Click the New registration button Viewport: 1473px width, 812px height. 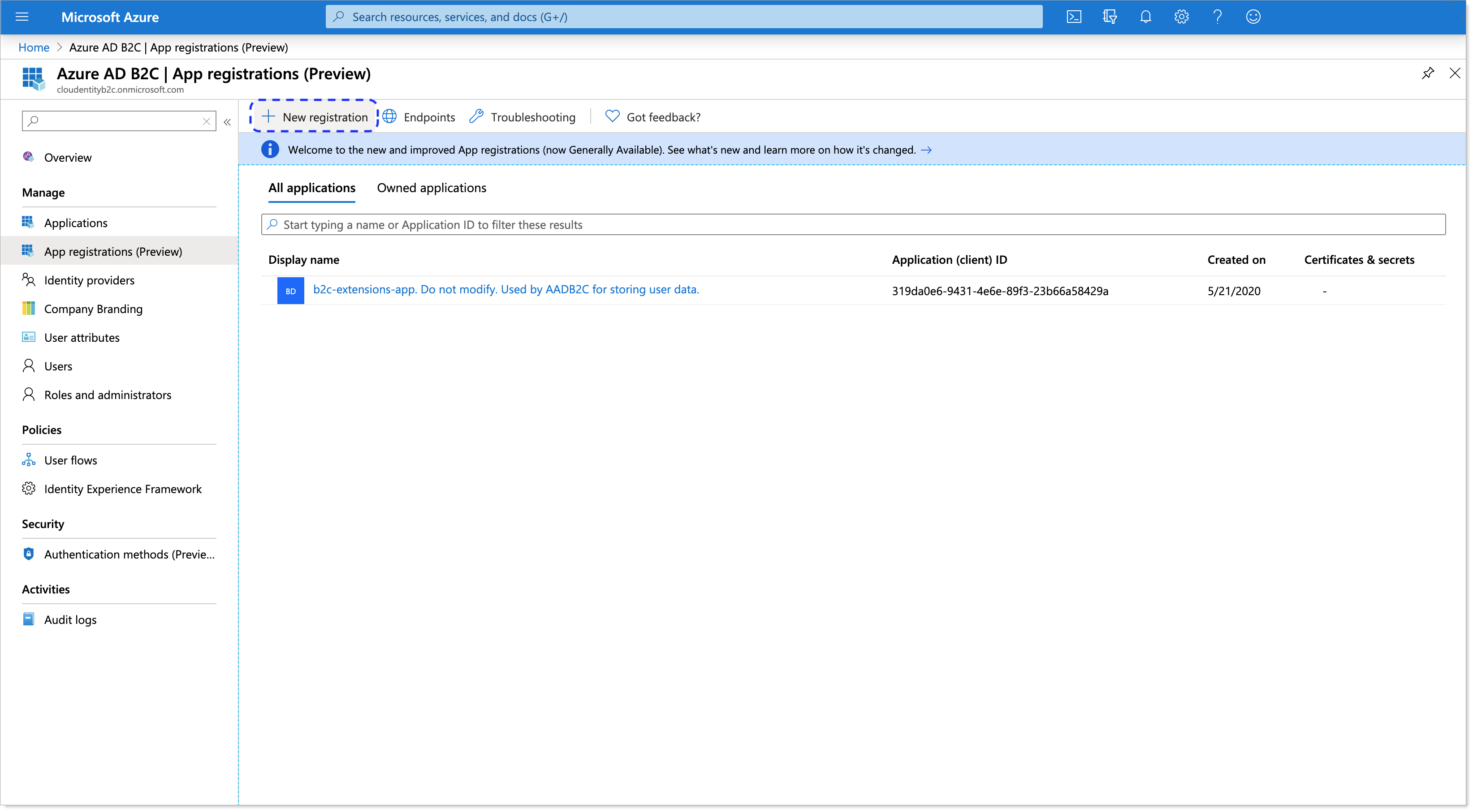[315, 116]
